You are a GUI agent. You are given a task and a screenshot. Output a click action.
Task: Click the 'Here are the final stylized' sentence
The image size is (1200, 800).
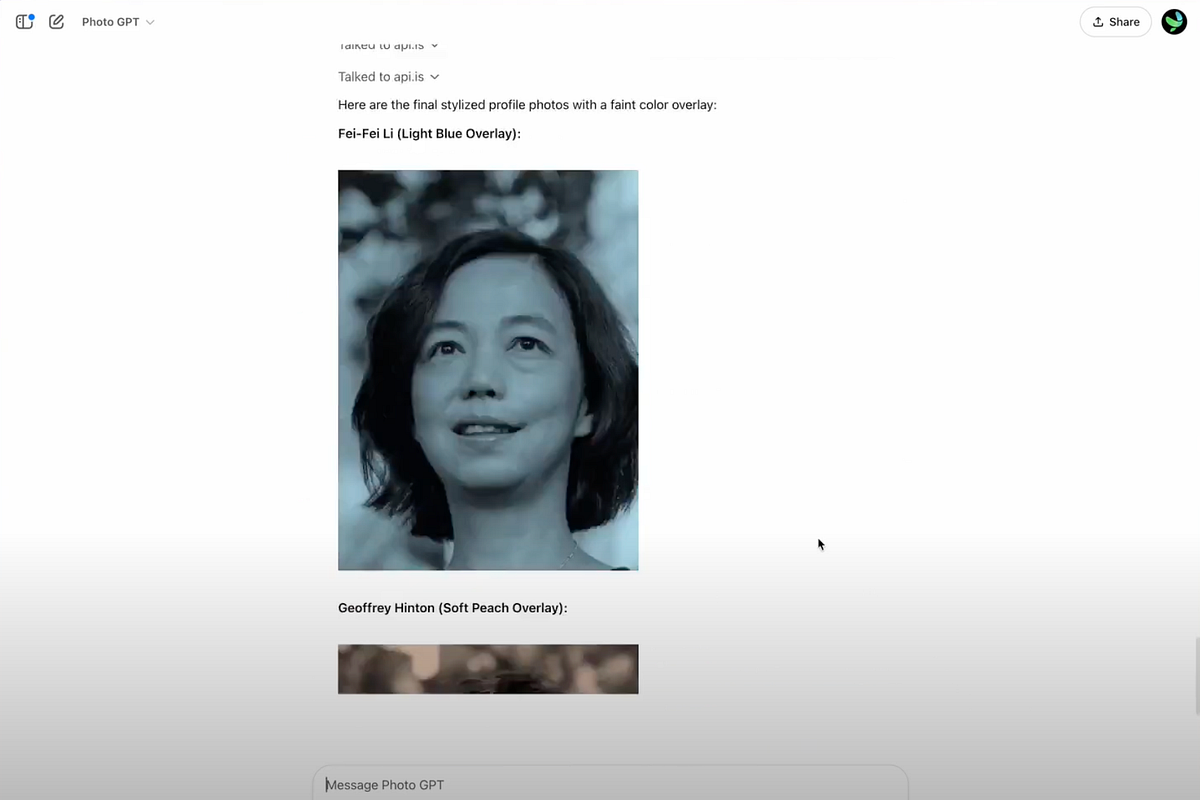527,105
